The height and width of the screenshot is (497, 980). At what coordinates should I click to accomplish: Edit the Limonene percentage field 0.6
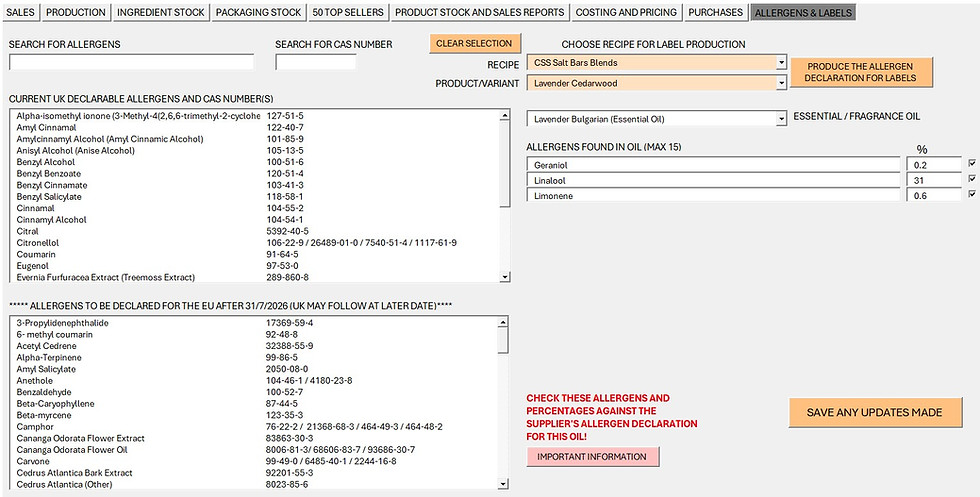point(934,195)
